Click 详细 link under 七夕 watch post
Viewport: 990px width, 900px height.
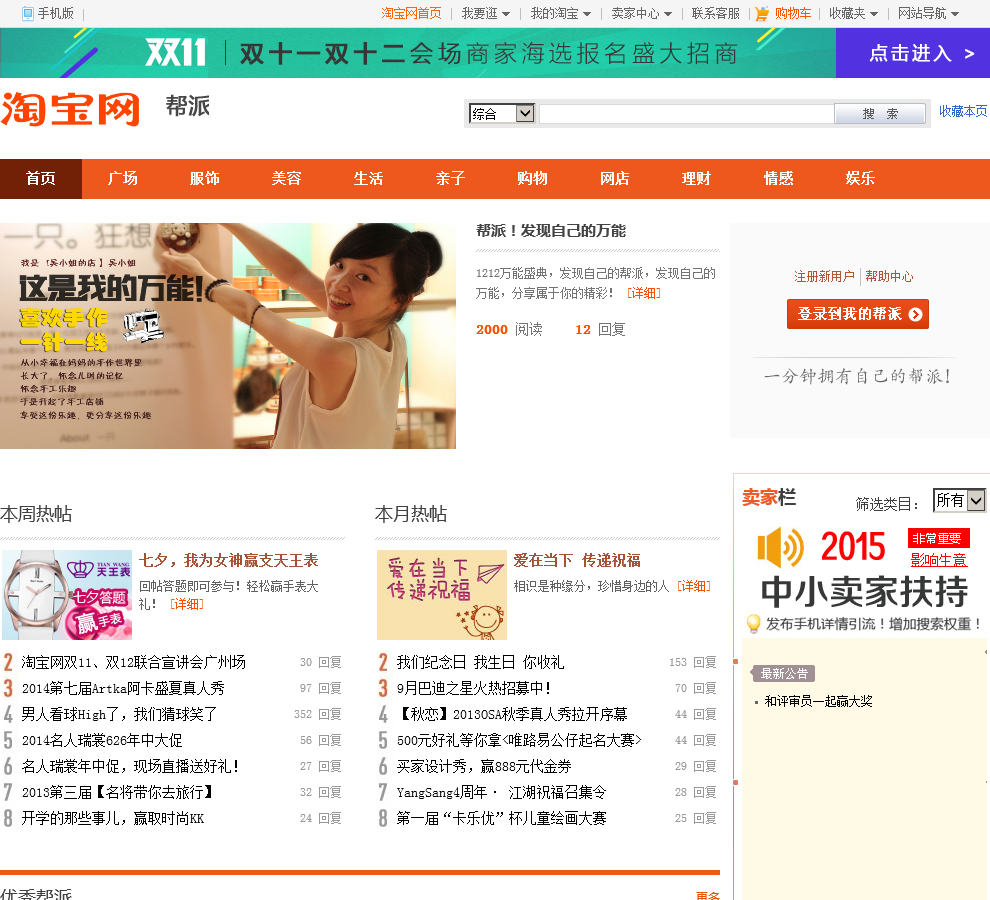[x=187, y=604]
